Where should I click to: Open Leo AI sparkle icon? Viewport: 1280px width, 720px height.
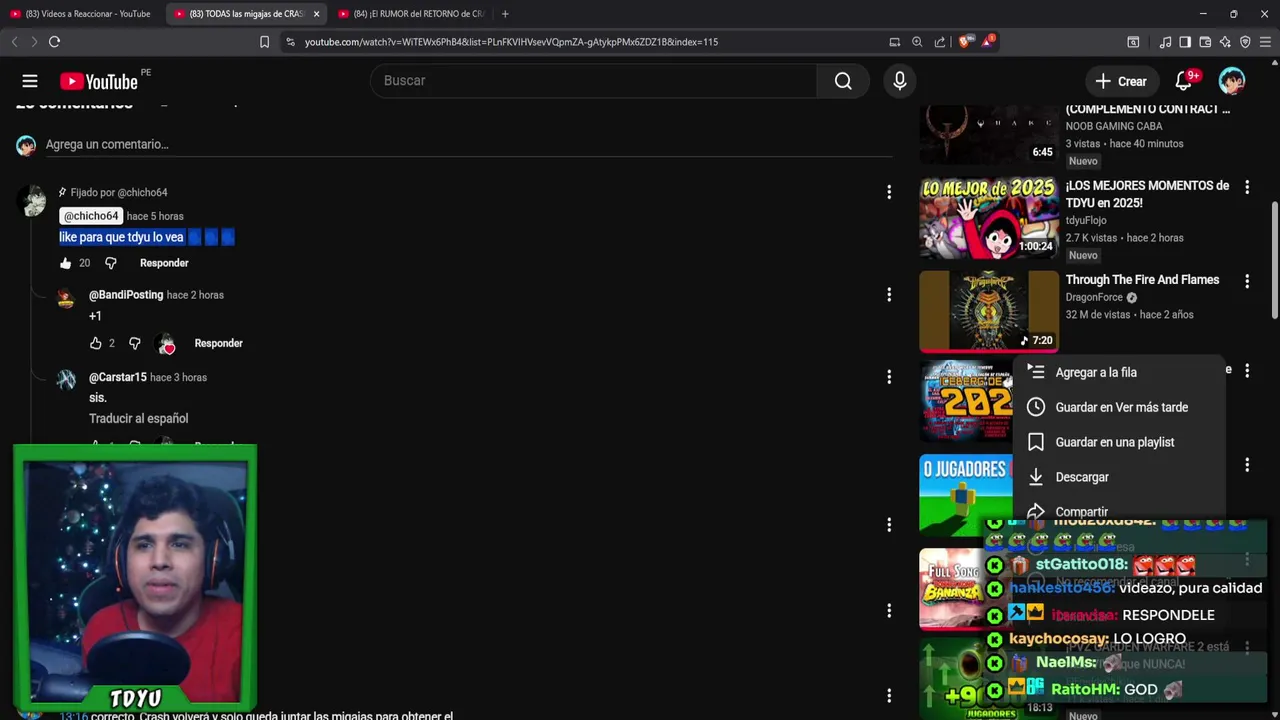tap(1225, 42)
